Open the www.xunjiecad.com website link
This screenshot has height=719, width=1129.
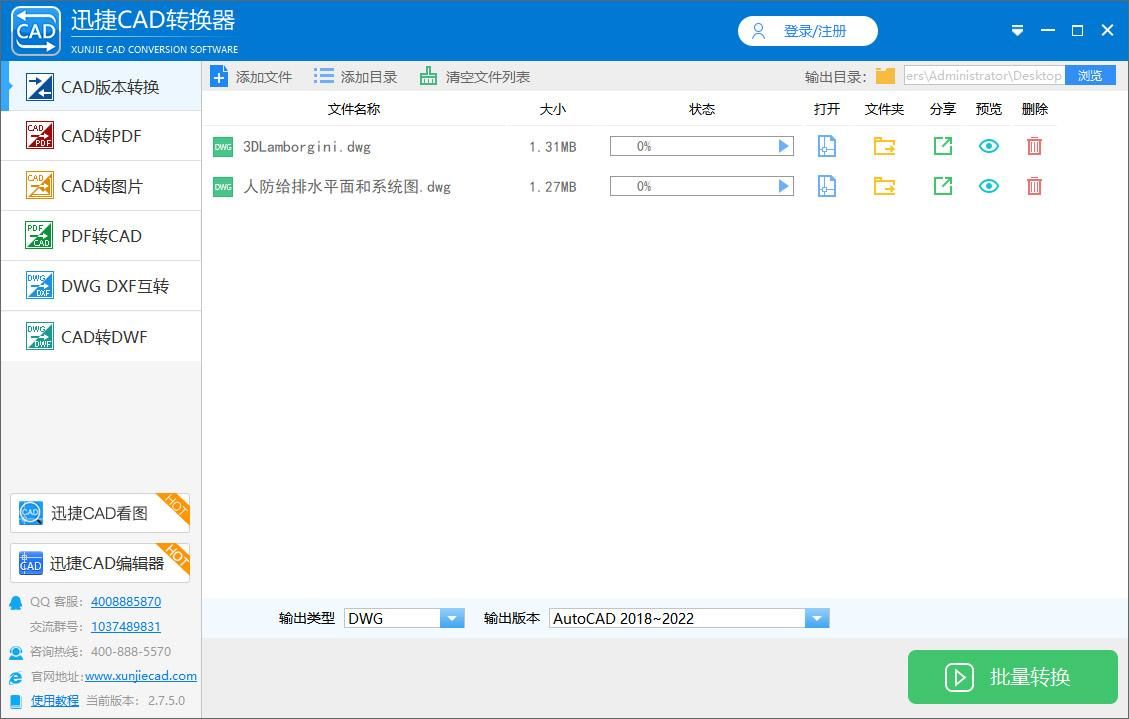click(x=140, y=676)
